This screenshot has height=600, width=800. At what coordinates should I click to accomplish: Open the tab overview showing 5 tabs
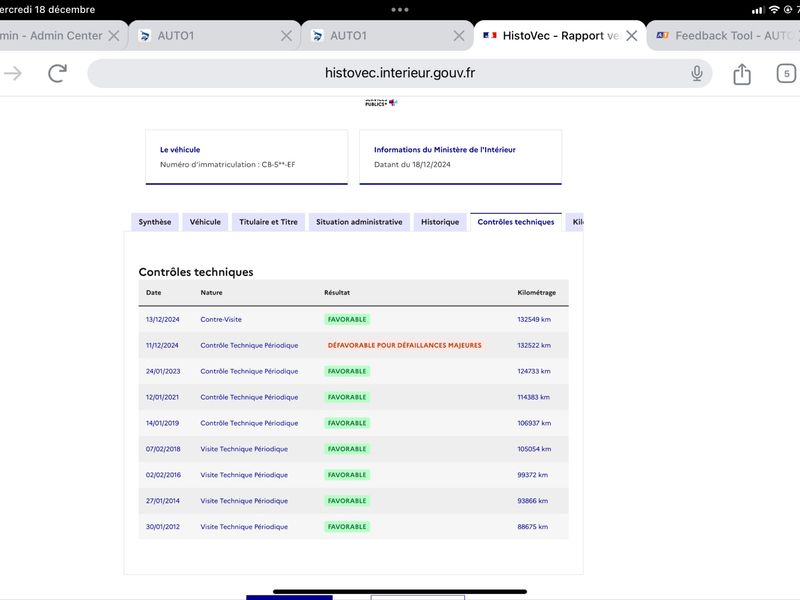pos(786,73)
